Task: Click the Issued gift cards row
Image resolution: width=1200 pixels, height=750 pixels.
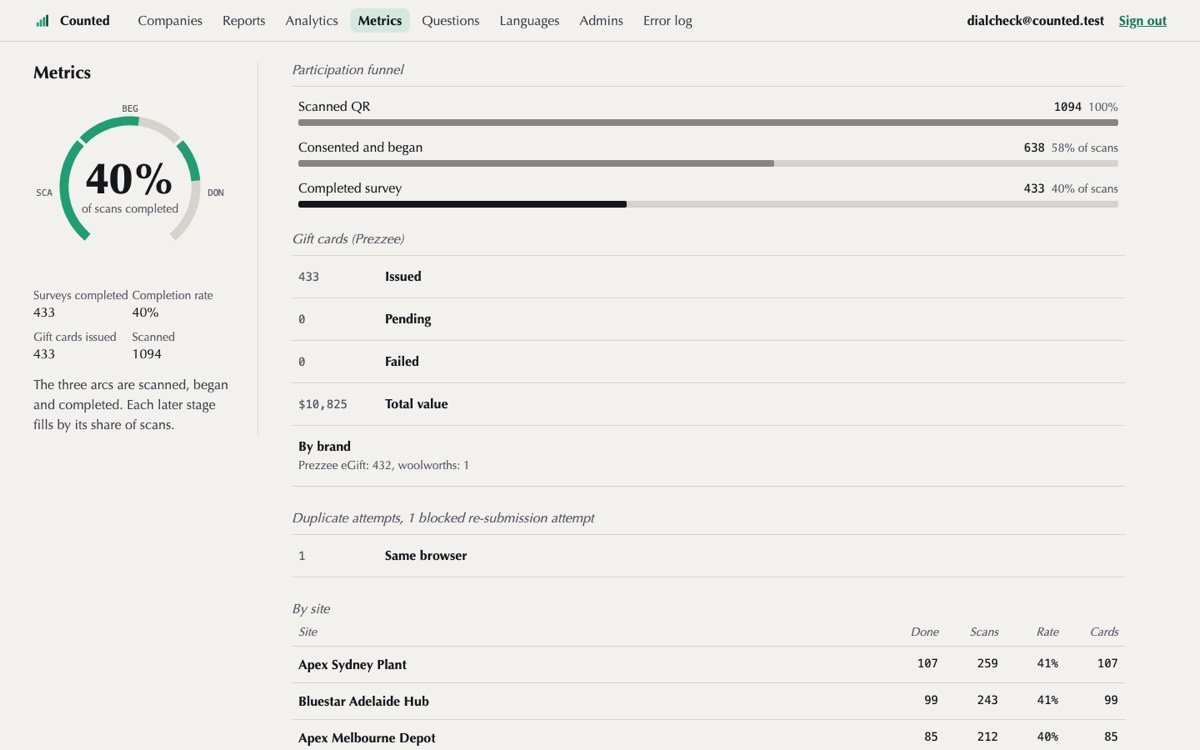Action: pos(708,277)
